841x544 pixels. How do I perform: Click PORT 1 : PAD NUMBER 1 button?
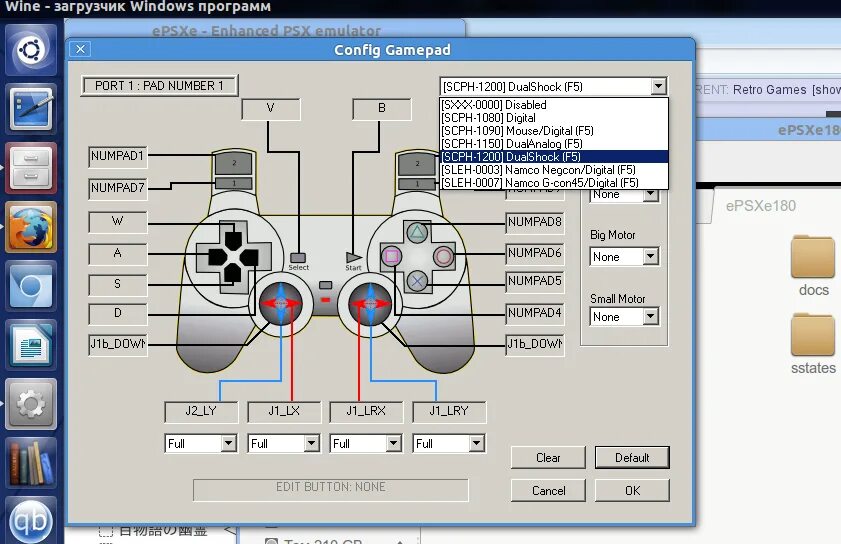(x=159, y=85)
